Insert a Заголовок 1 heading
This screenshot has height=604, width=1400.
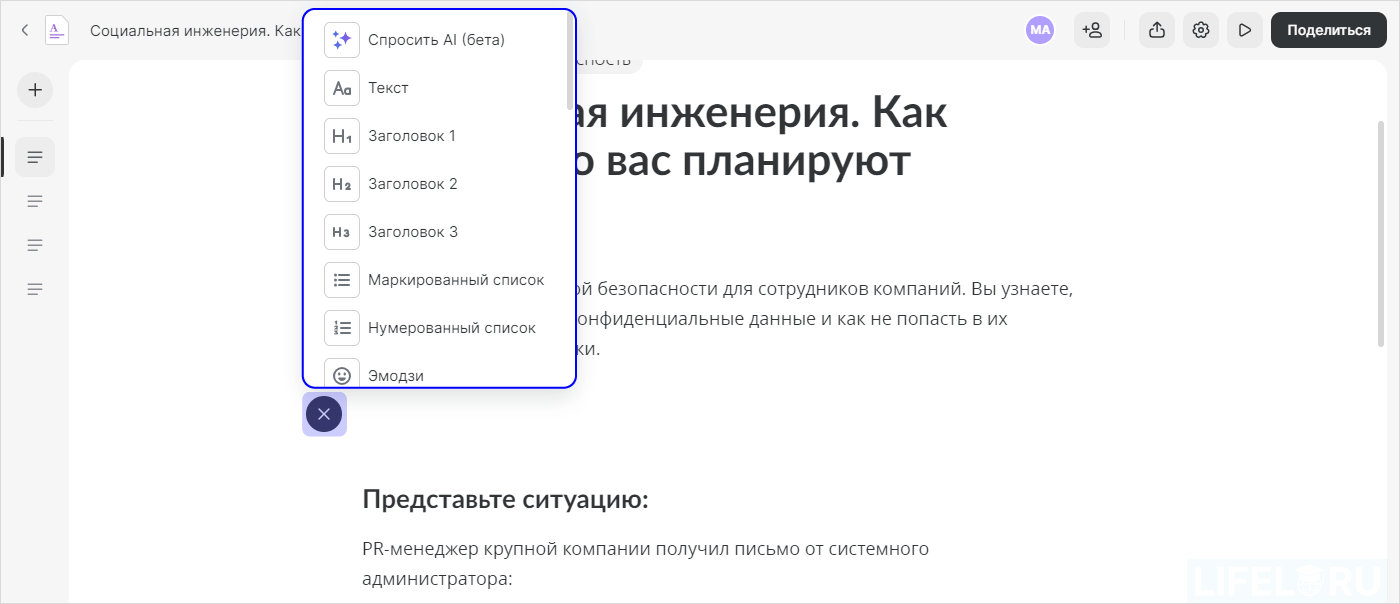413,135
